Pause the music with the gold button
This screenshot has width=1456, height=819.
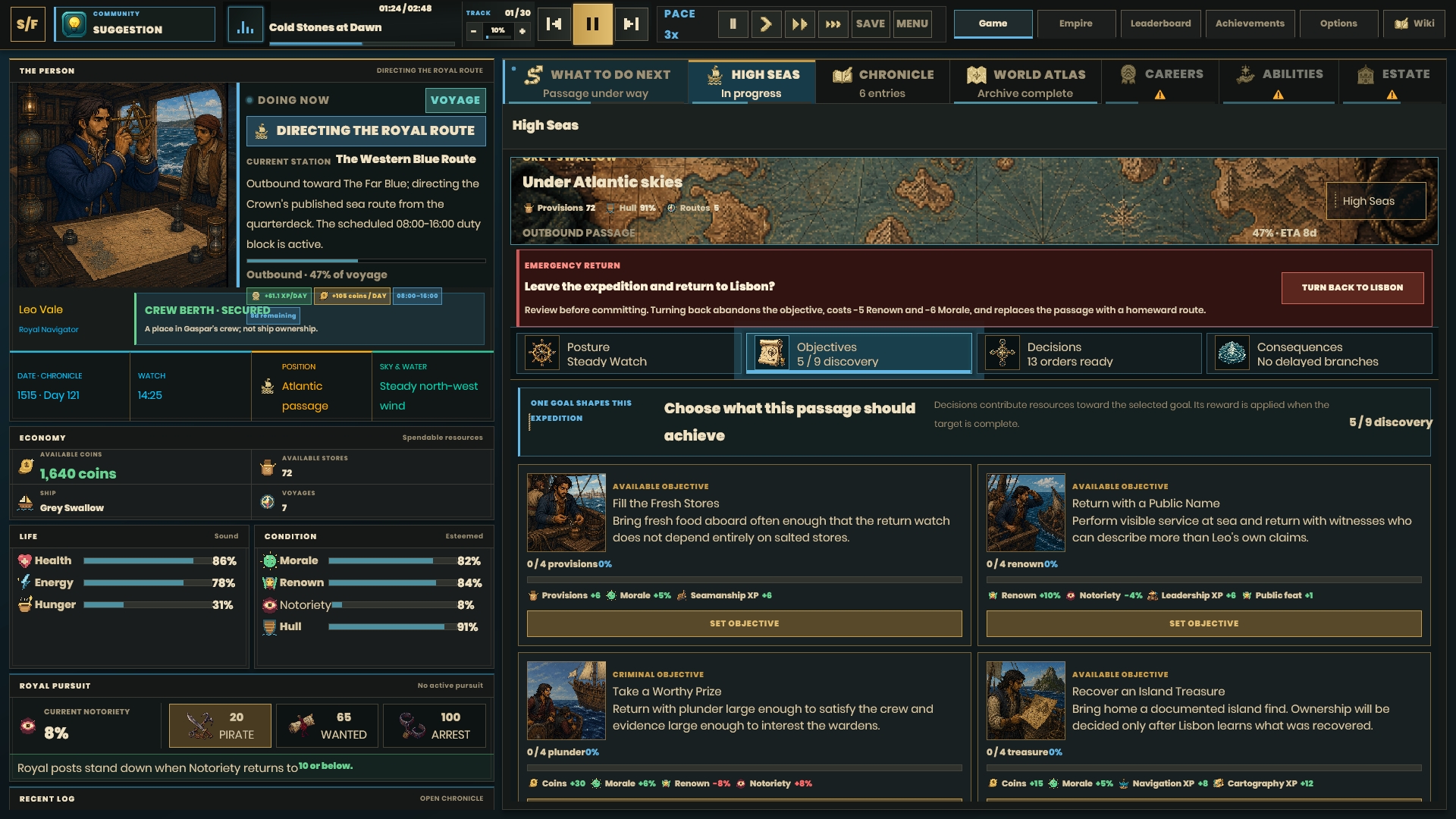[592, 24]
